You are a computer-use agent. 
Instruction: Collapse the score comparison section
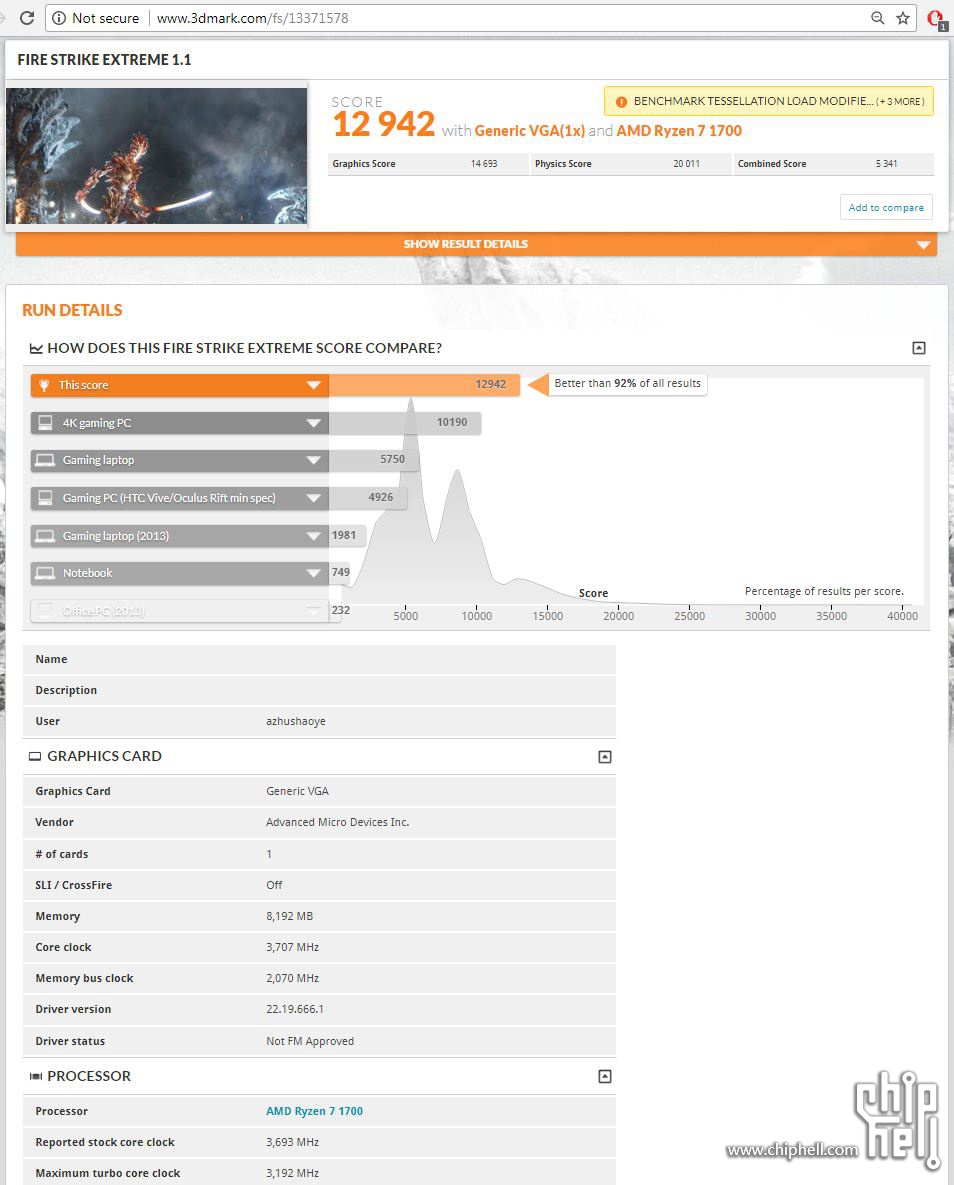(918, 348)
